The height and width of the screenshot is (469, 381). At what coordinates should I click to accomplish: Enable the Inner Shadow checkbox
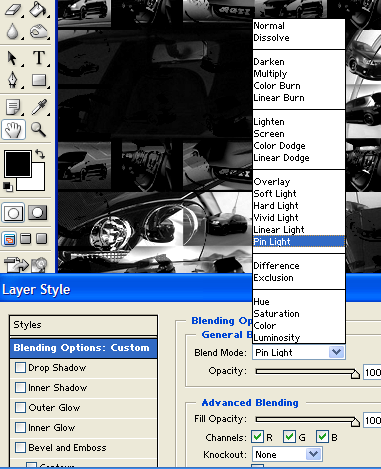tap(20, 388)
